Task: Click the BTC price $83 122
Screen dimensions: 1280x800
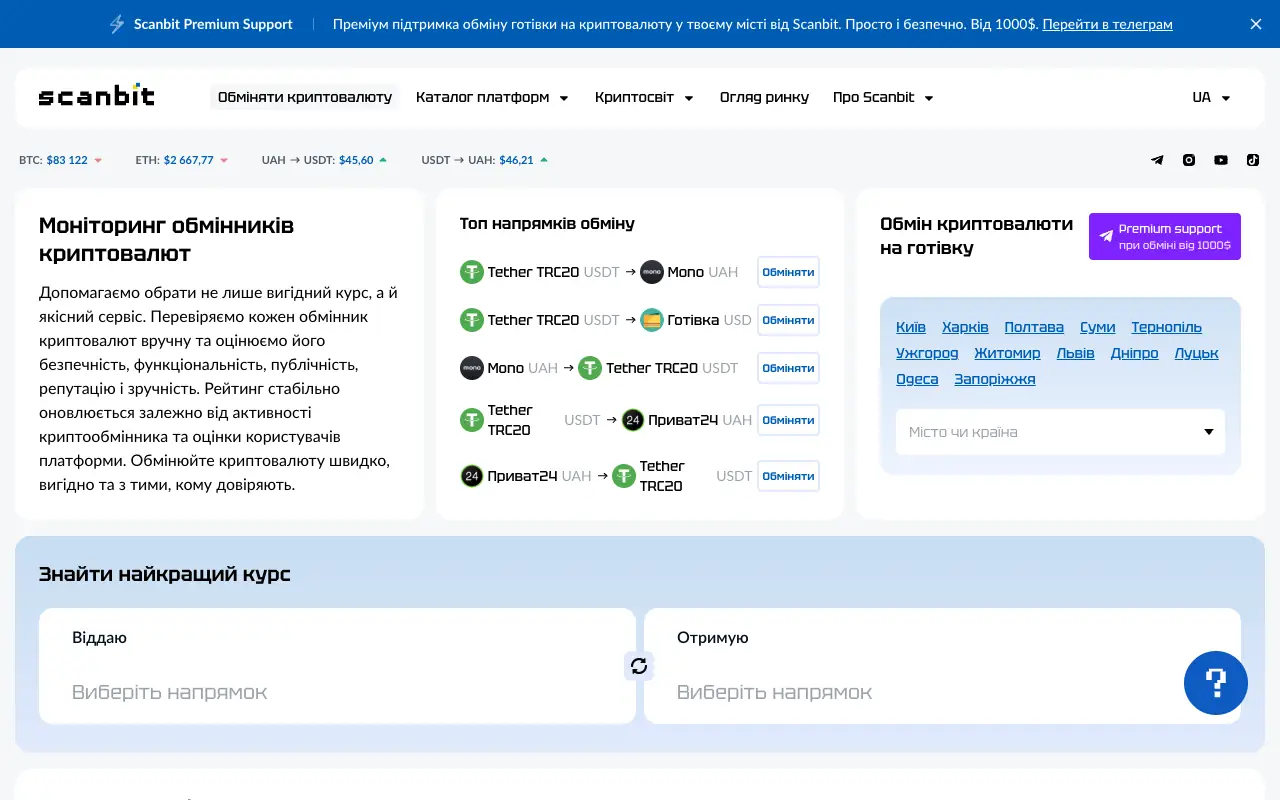Action: coord(67,160)
